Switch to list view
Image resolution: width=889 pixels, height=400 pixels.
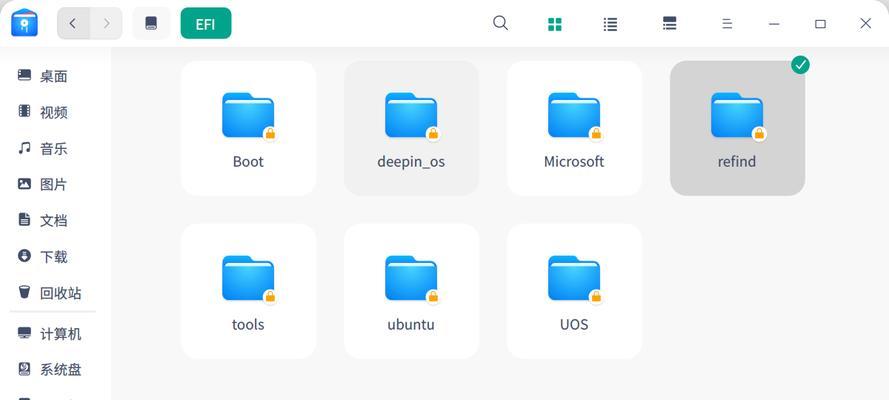tap(610, 24)
